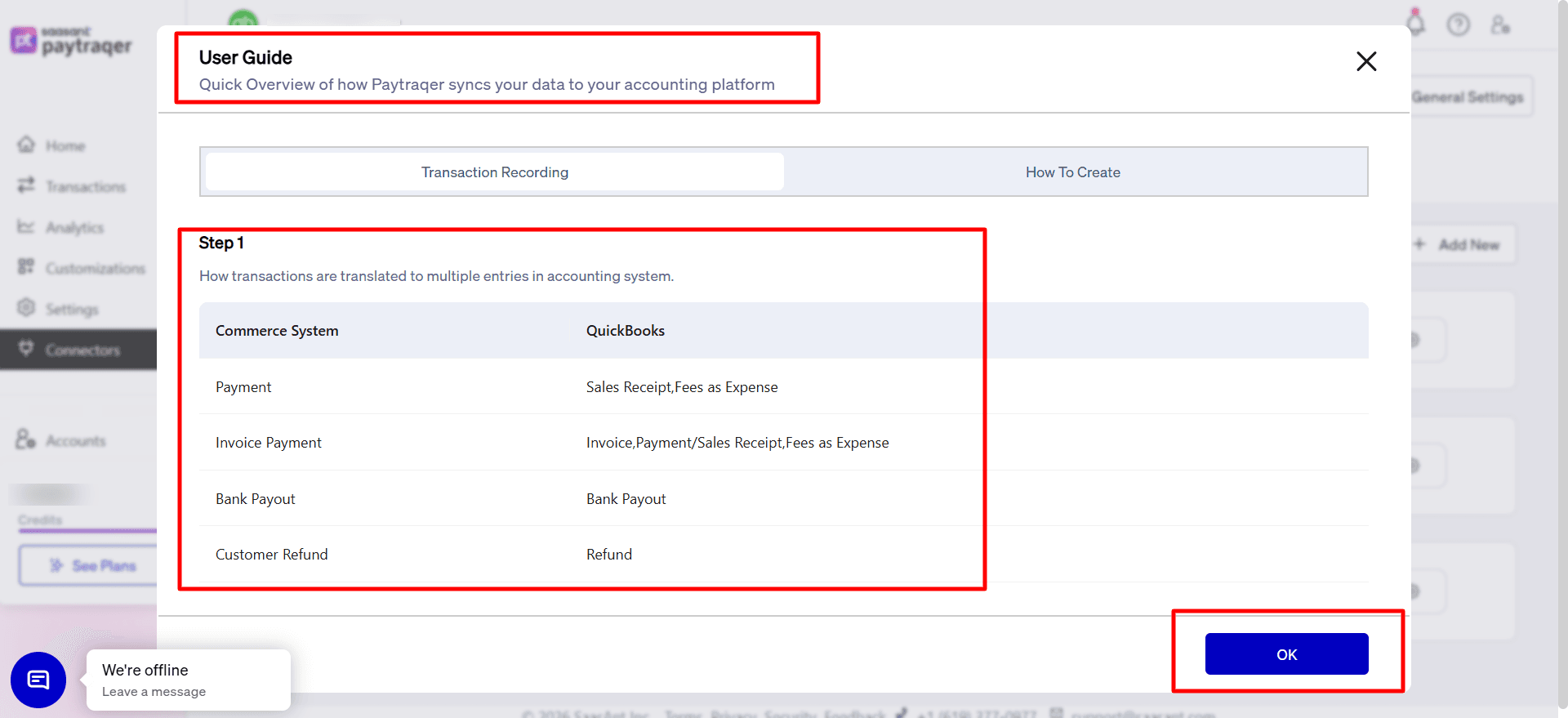
Task: Select the 'Invoice,Payment/Sales Receipt,Fees as Expense' cell
Action: (737, 443)
